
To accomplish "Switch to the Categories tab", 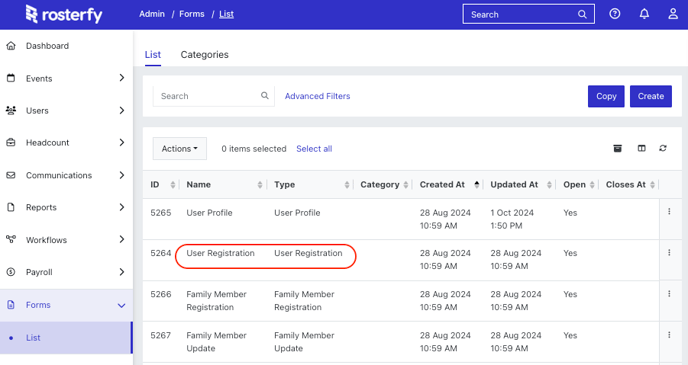I will 204,55.
